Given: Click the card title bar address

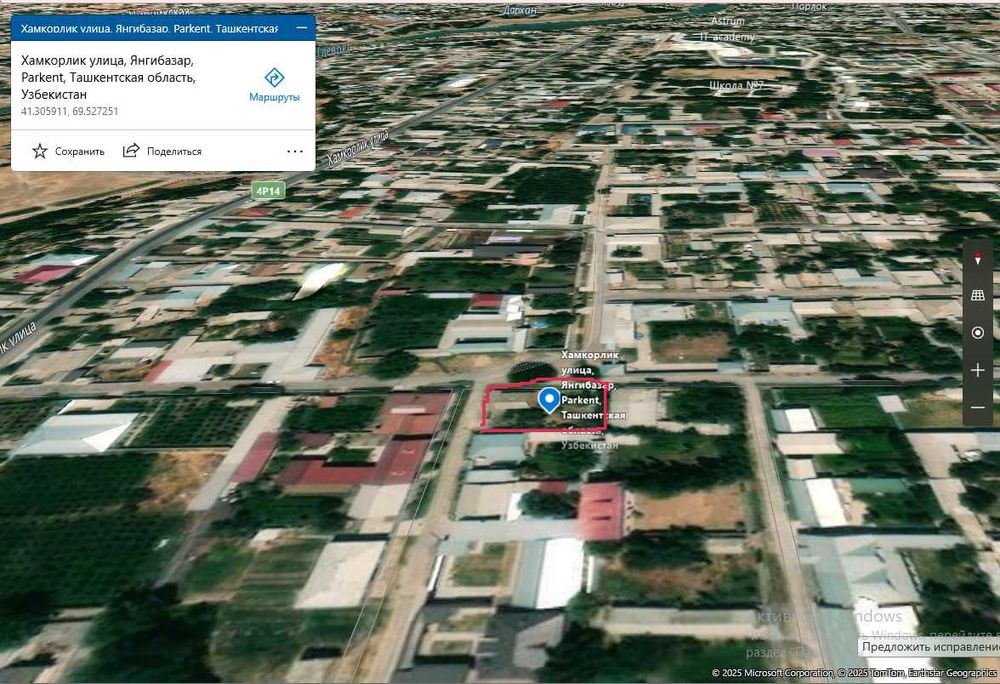Looking at the screenshot, I should point(149,29).
